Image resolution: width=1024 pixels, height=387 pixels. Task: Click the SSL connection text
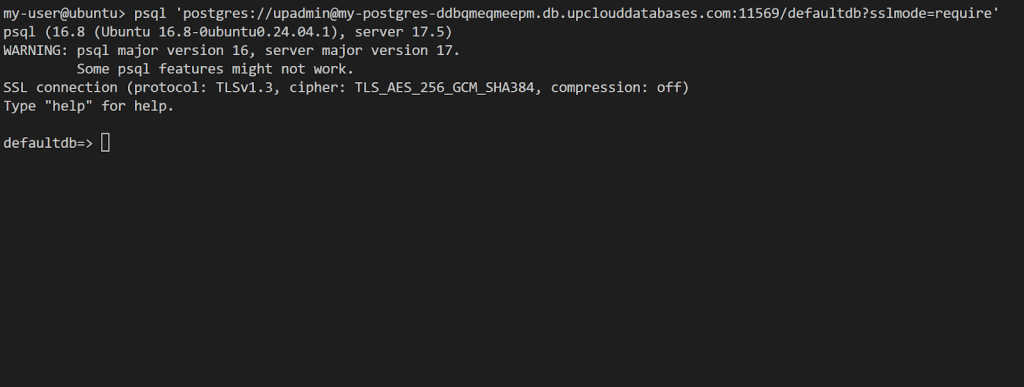point(60,87)
